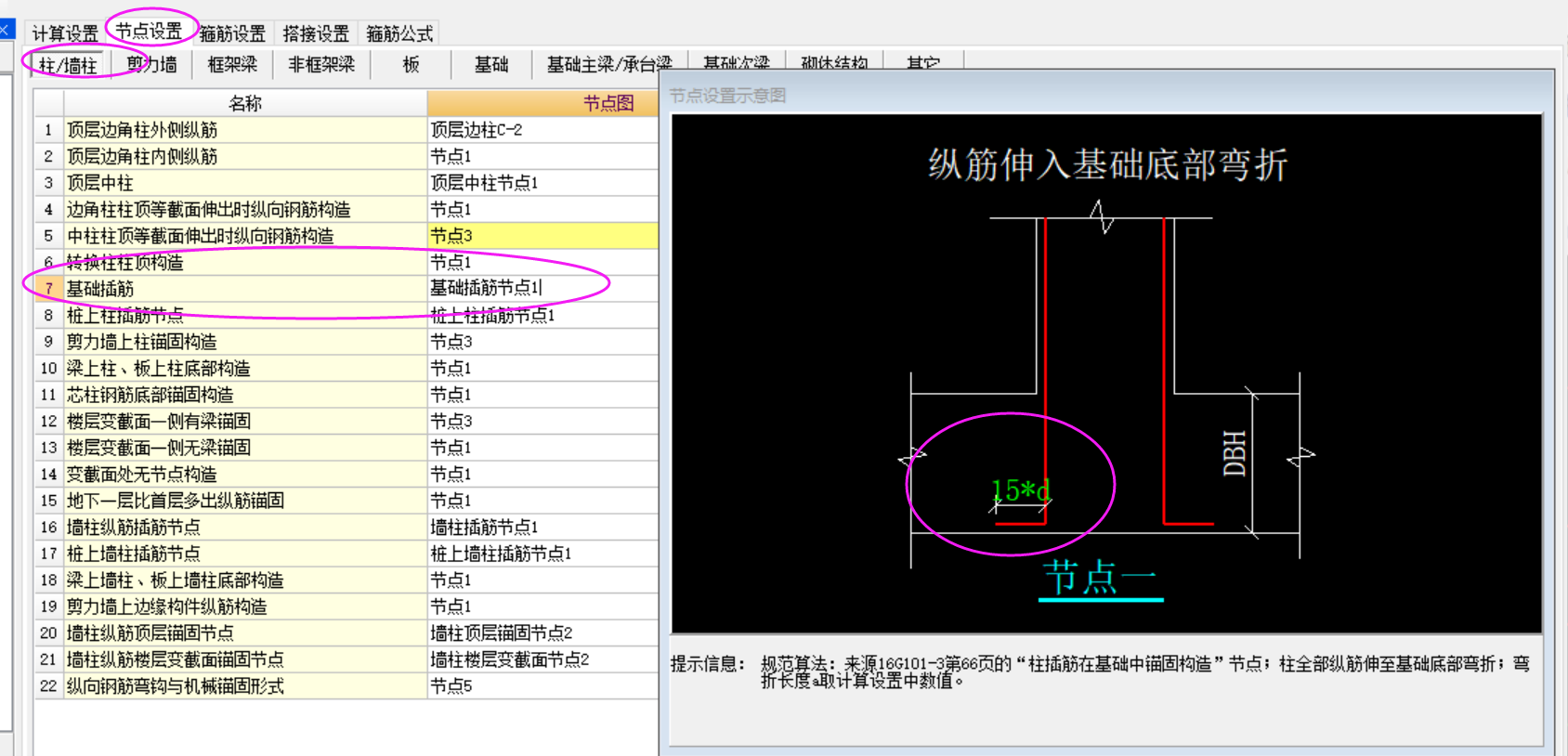The width and height of the screenshot is (1568, 756).
Task: Open the 箍筋公式 tab
Action: pyautogui.click(x=399, y=34)
